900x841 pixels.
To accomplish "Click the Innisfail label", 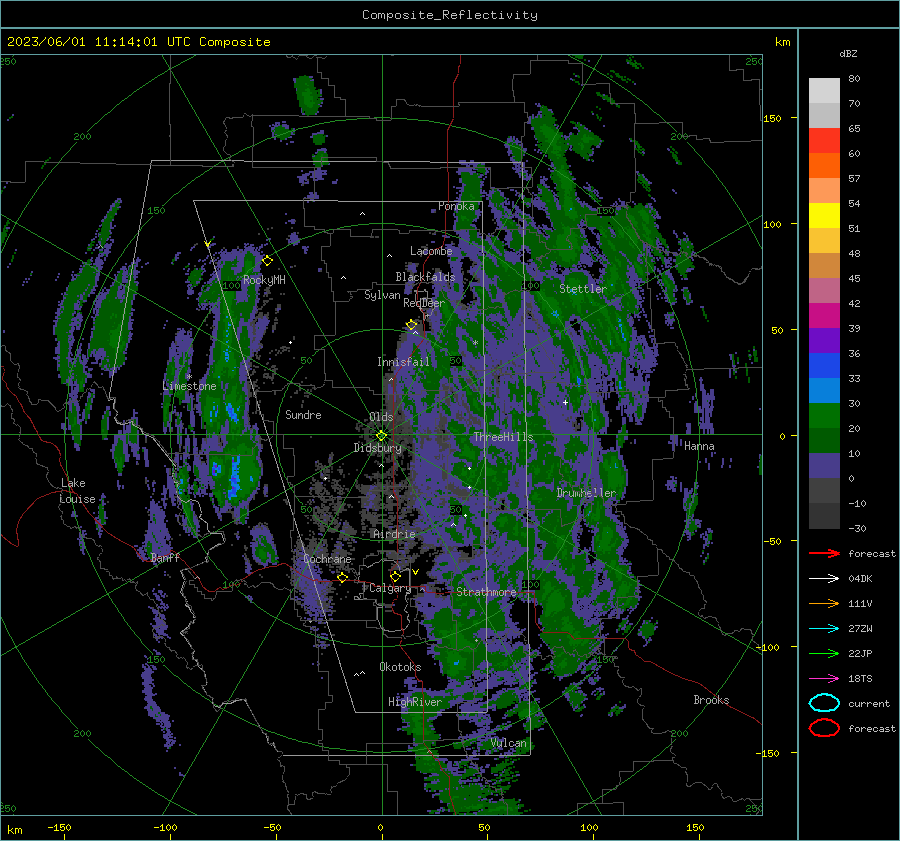I will coord(403,362).
